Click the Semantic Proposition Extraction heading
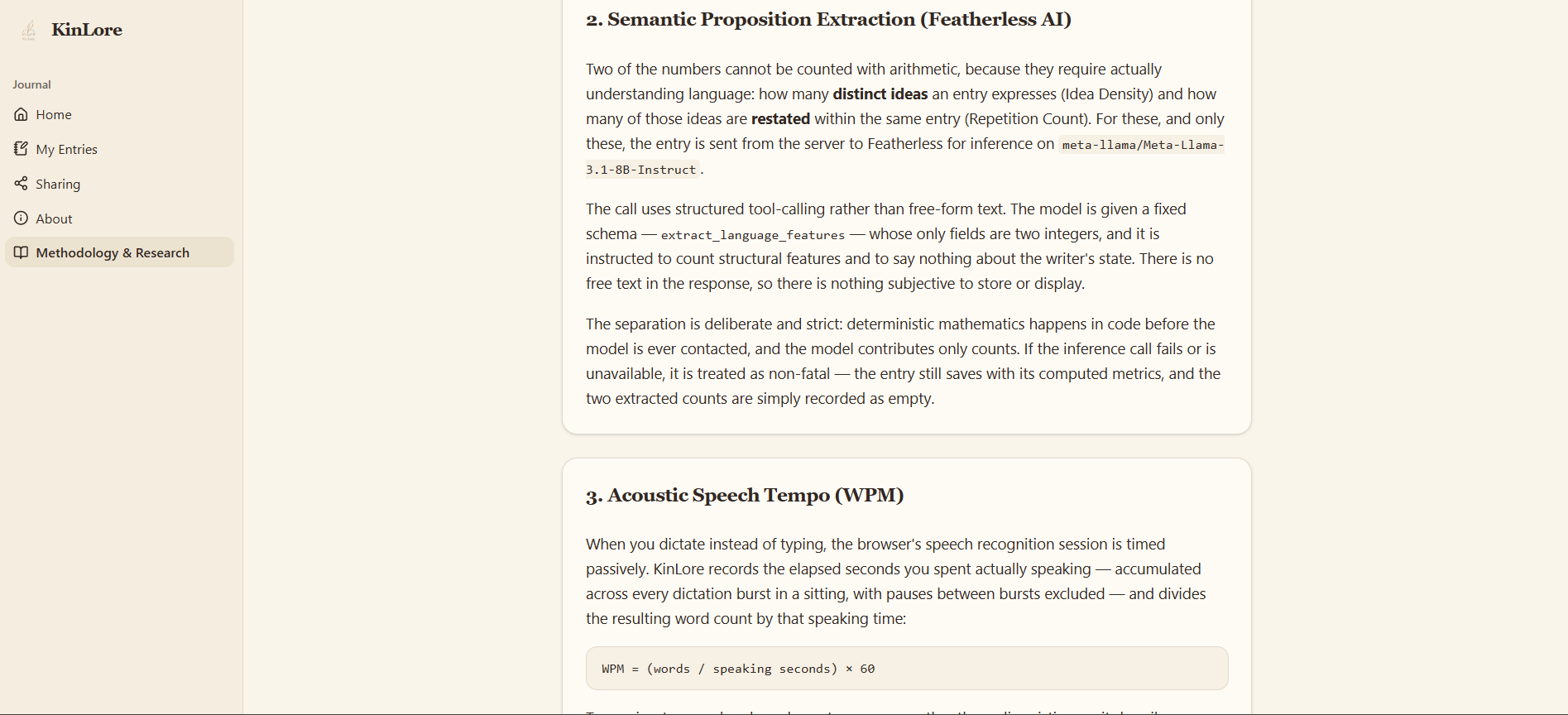Screen dimensions: 1568x715 pyautogui.click(x=828, y=20)
